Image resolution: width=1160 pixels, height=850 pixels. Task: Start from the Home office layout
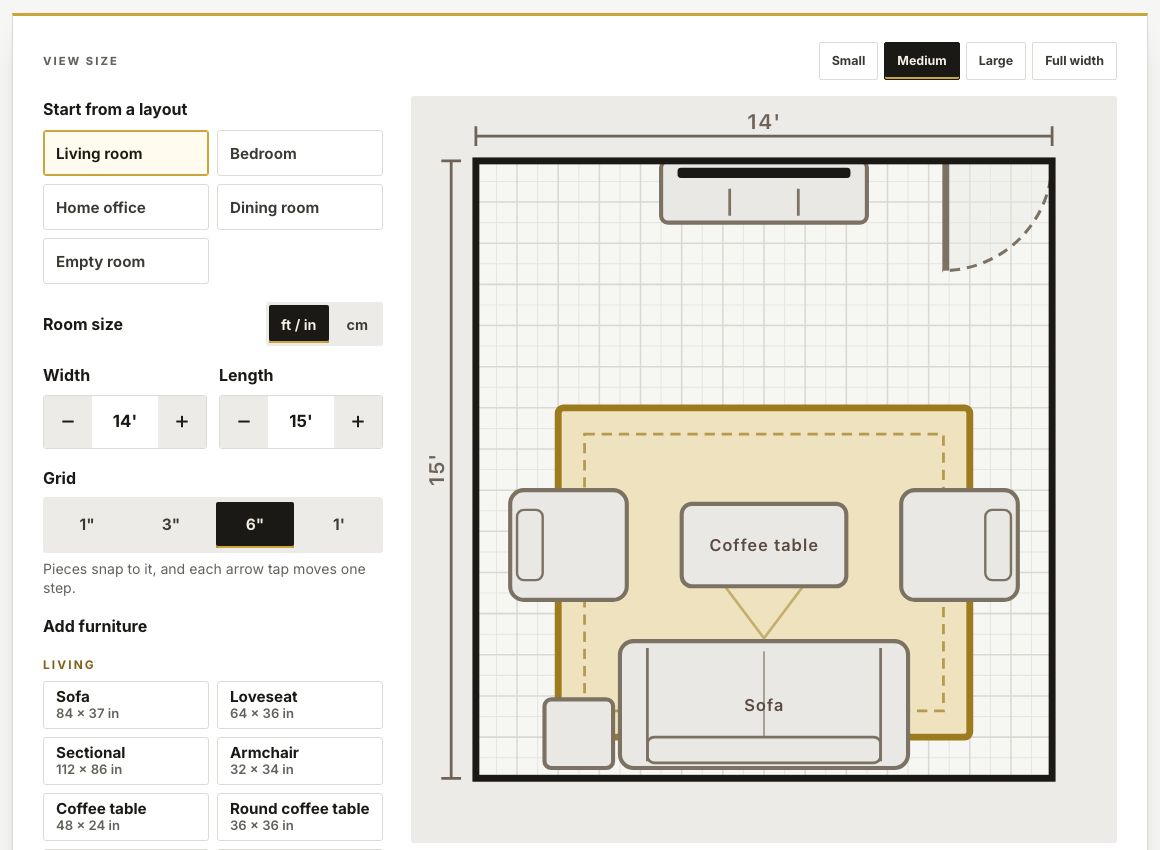click(126, 207)
